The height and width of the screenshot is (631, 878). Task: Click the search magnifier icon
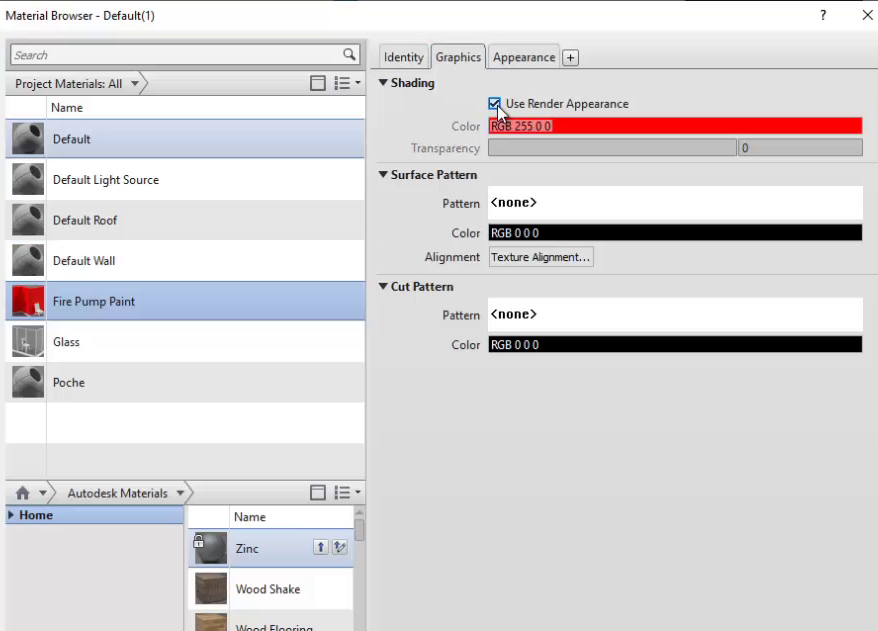(x=349, y=54)
